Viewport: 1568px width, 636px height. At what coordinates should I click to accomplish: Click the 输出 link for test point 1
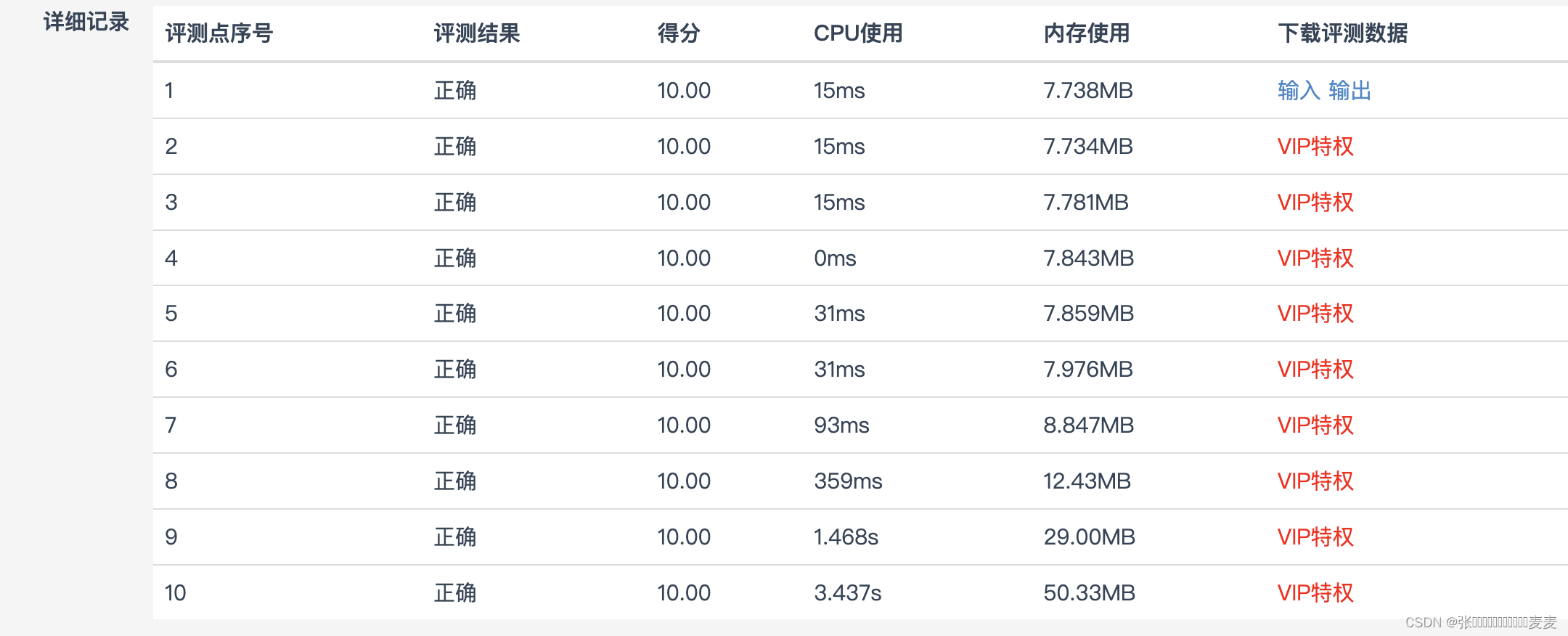coord(1351,91)
